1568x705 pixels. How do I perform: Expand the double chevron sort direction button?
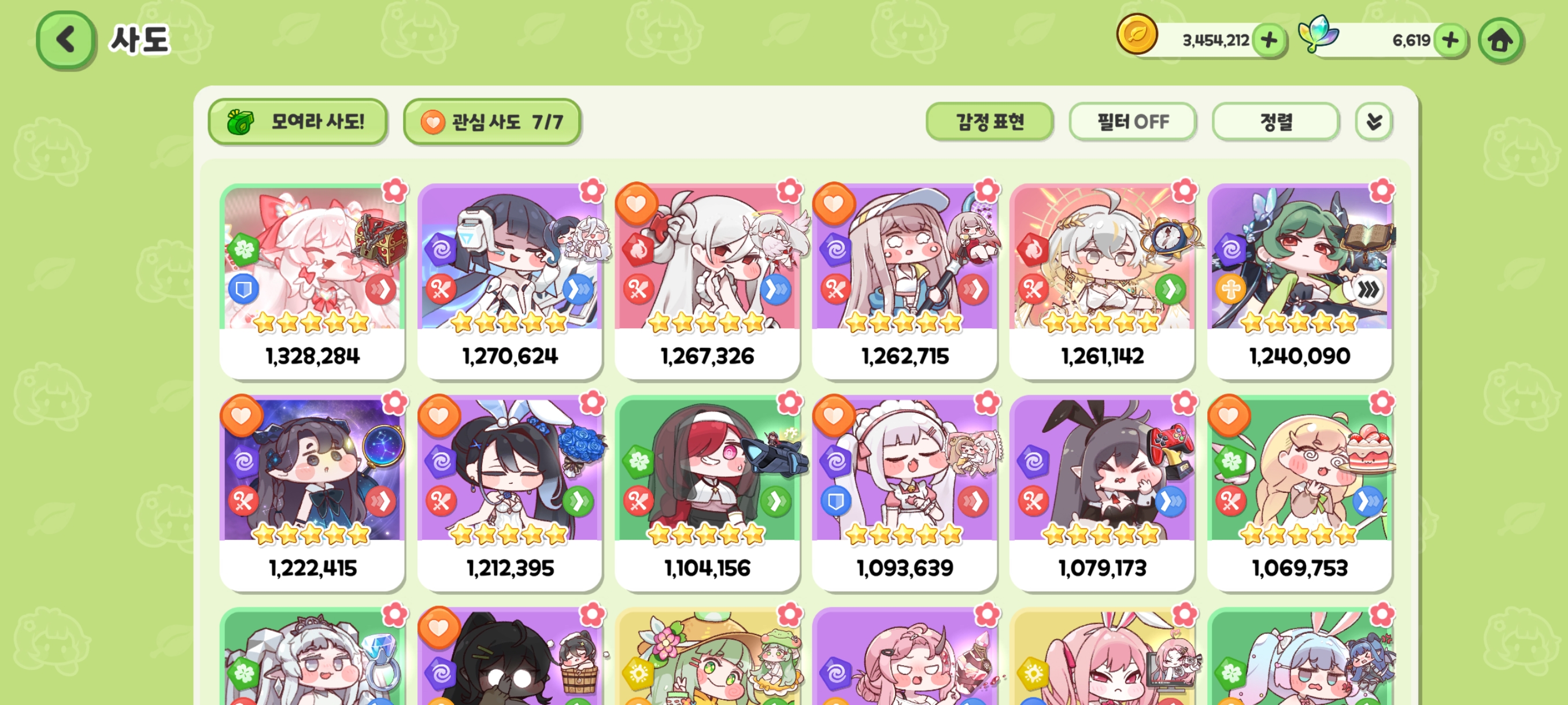pyautogui.click(x=1373, y=122)
